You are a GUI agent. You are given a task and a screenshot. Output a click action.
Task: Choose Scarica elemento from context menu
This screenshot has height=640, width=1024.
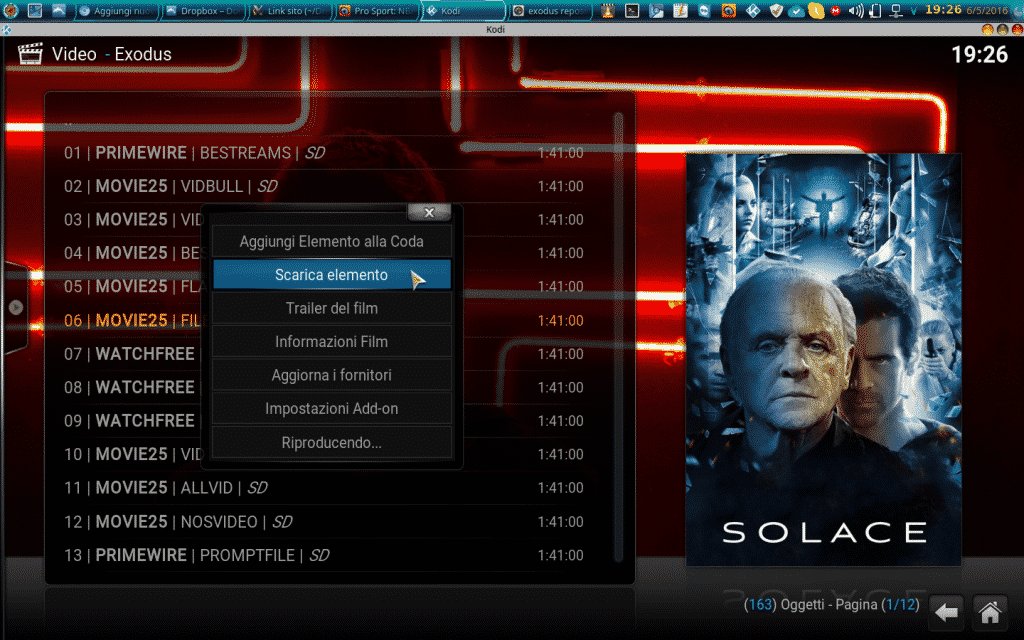332,275
